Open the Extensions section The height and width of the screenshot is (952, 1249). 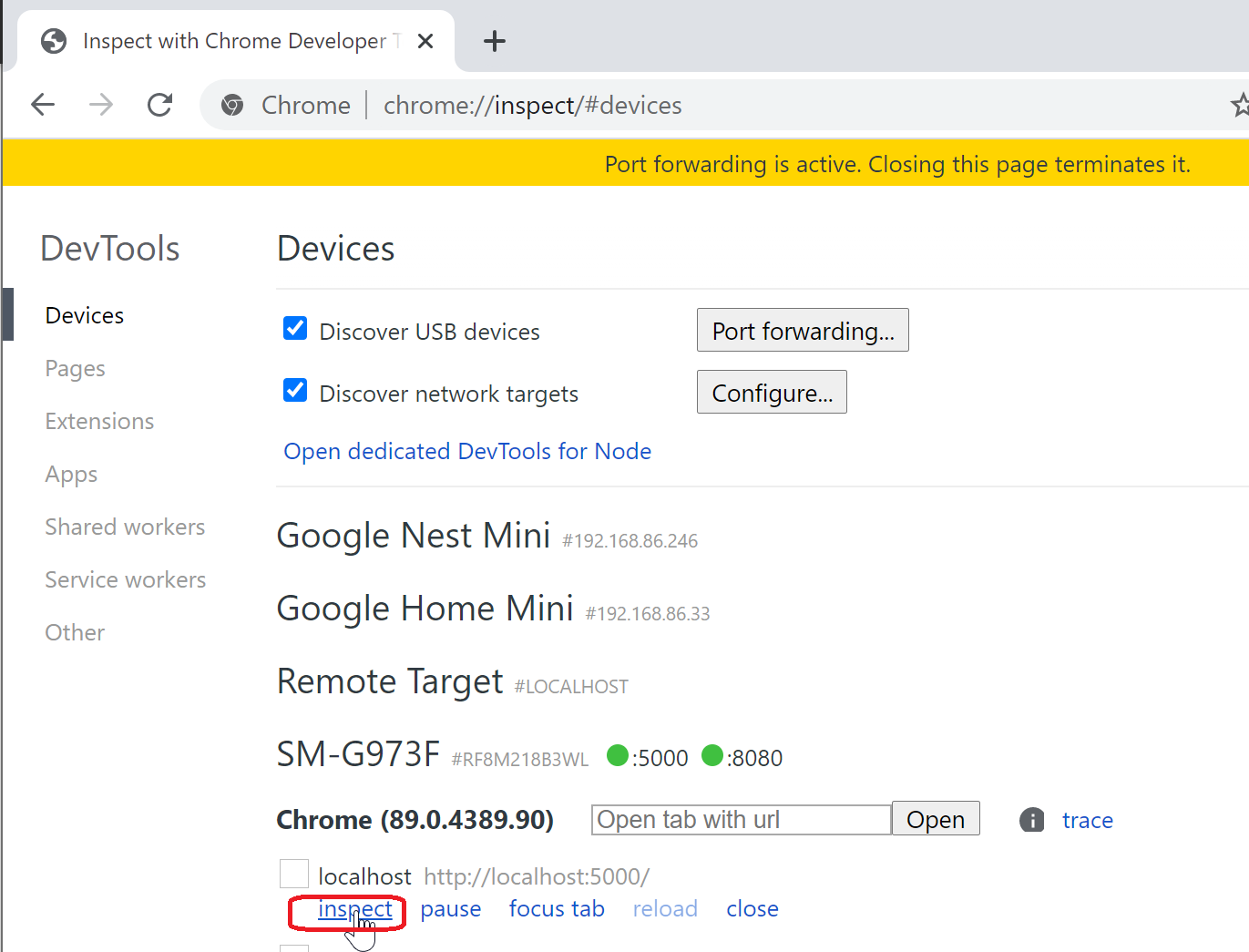point(98,421)
